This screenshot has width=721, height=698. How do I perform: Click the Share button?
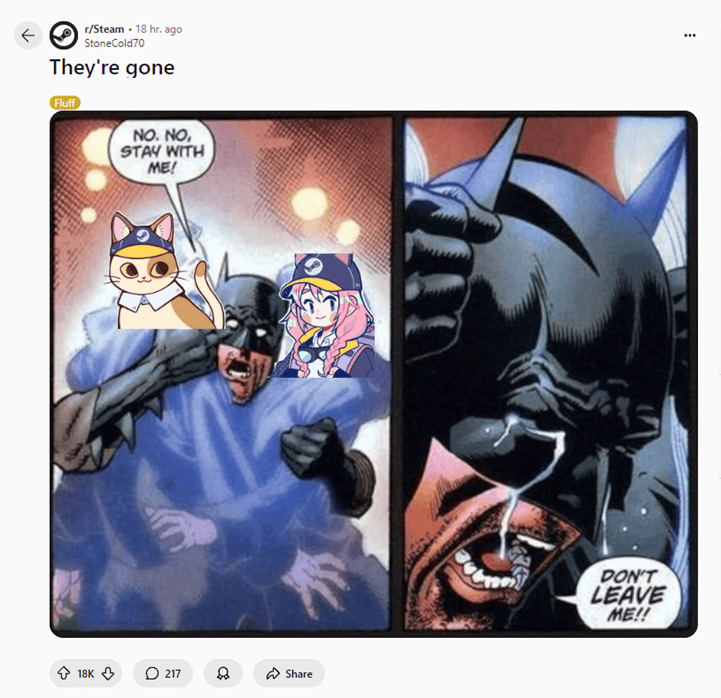coord(289,674)
